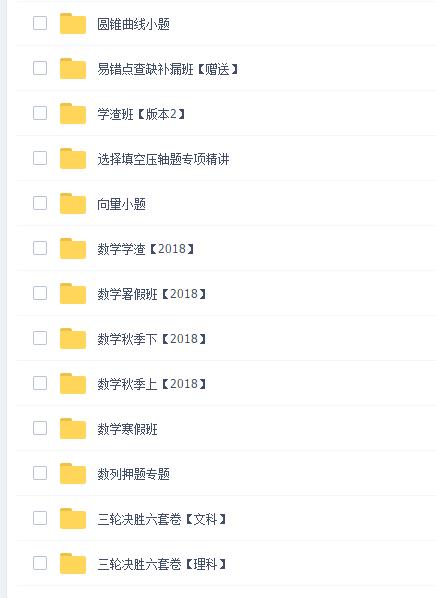The image size is (436, 598).
Task: Open the 数学寒假班 folder icon
Action: [x=73, y=429]
